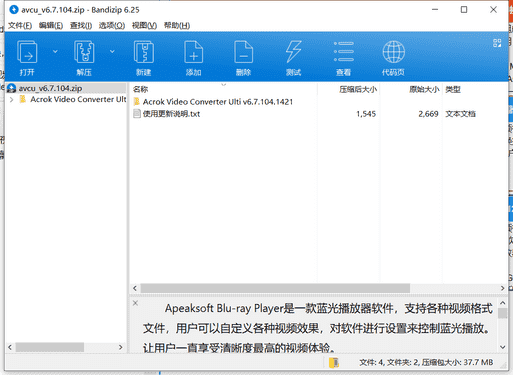Click the Bandizip title bar app icon
Image resolution: width=513 pixels, height=375 pixels.
(14, 10)
